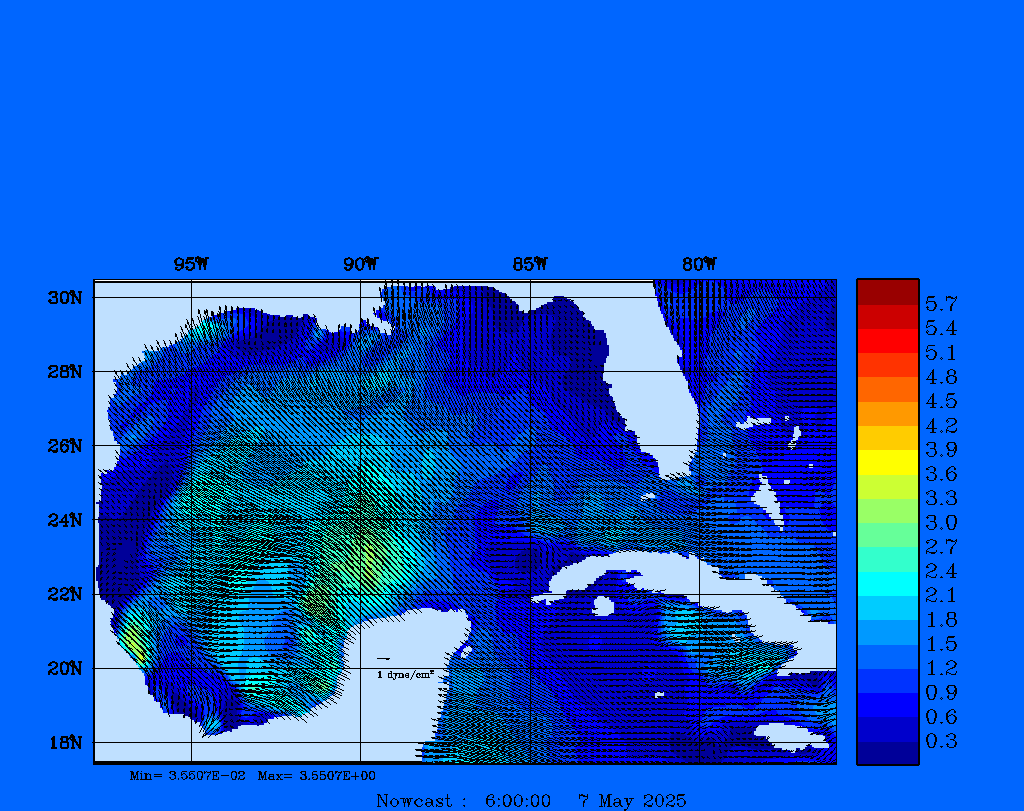Click the 95W longitude label

tap(191, 264)
